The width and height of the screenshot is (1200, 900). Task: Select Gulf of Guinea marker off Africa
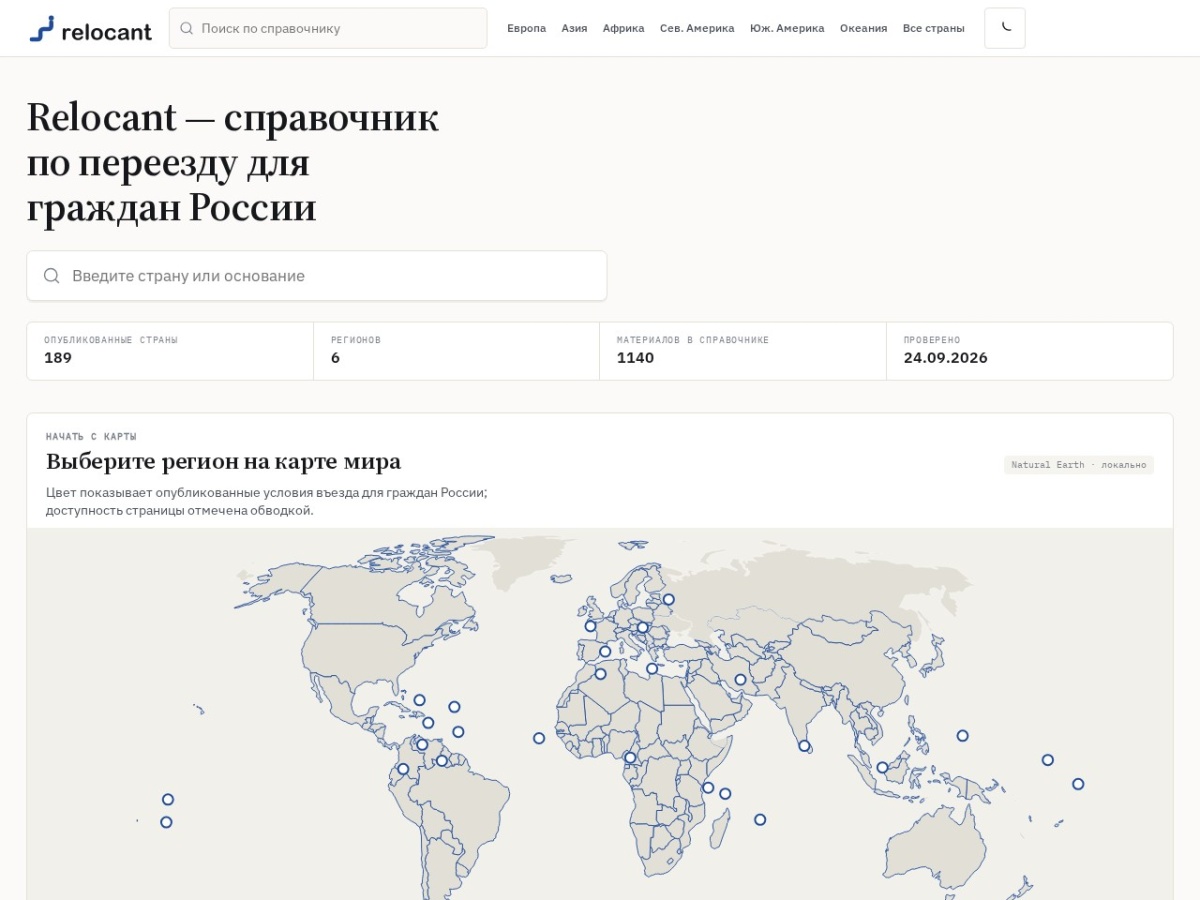point(630,757)
